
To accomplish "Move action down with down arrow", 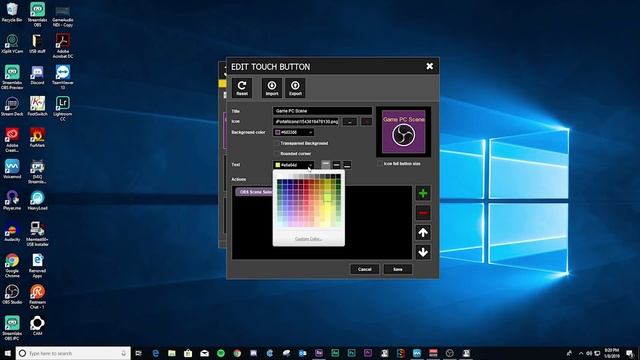I will pyautogui.click(x=423, y=252).
